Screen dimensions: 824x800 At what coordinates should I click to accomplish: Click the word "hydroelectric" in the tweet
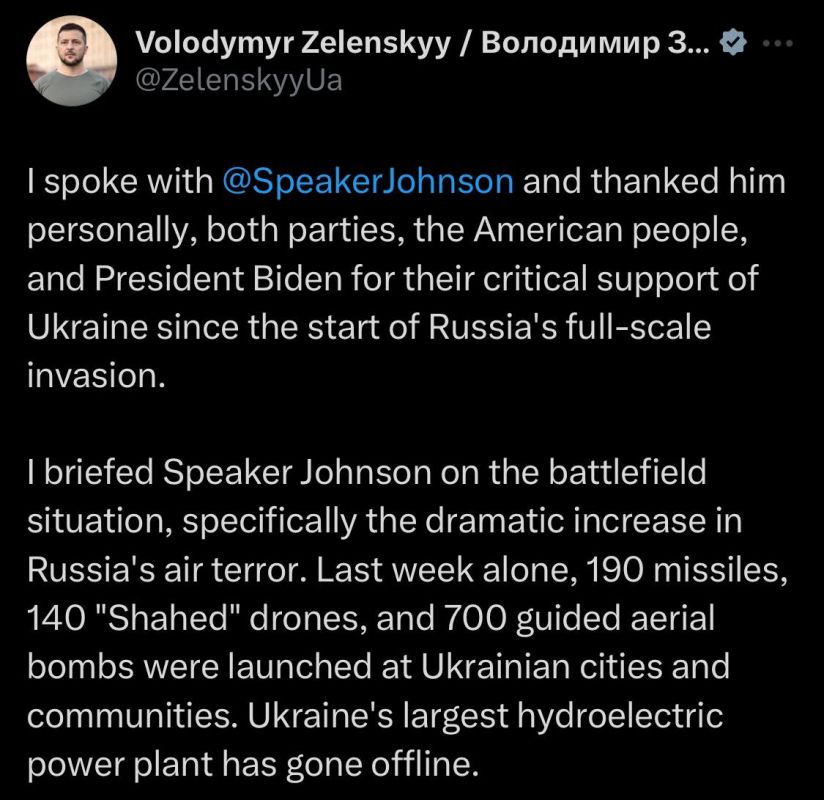620,716
